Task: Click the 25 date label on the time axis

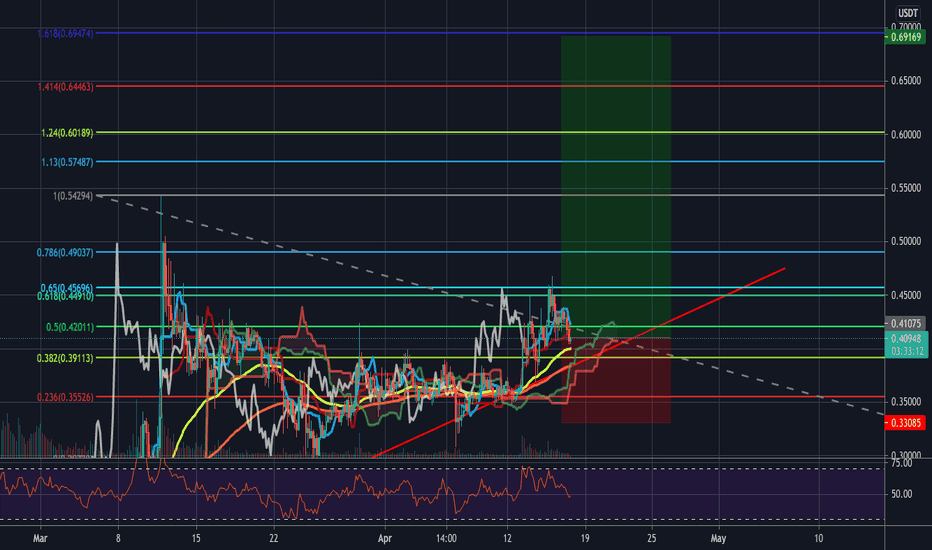Action: coord(652,539)
